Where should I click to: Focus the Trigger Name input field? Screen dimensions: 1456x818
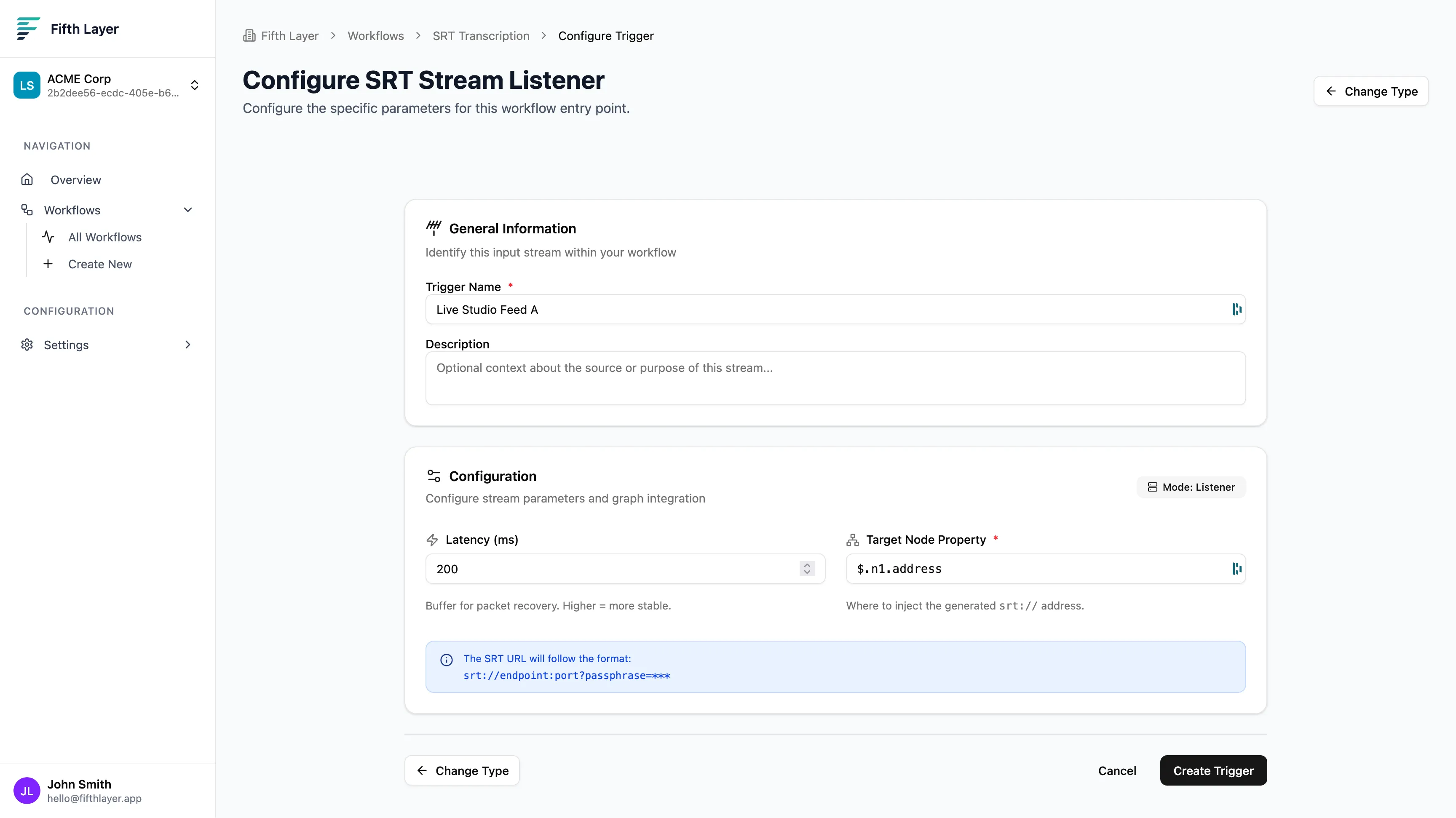click(835, 309)
